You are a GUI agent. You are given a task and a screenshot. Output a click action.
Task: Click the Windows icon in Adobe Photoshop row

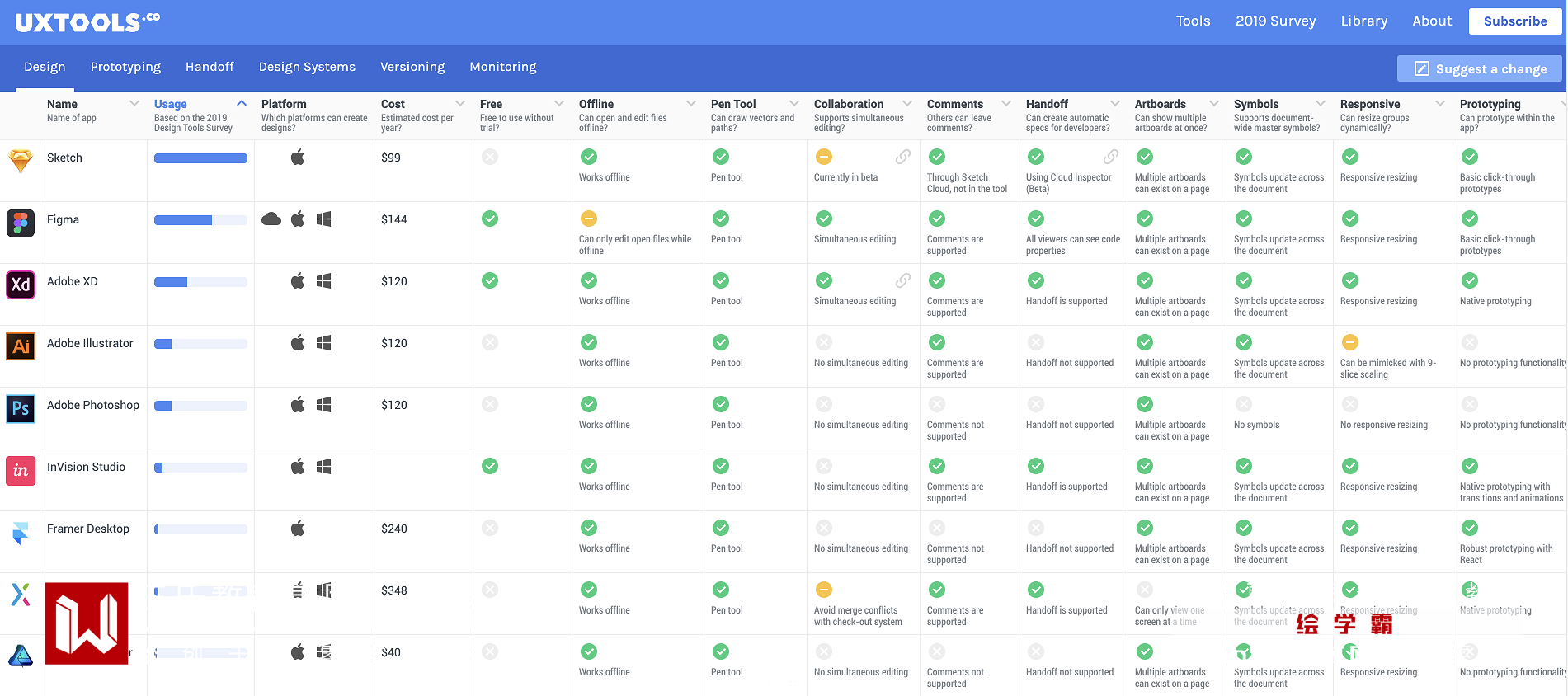click(324, 404)
